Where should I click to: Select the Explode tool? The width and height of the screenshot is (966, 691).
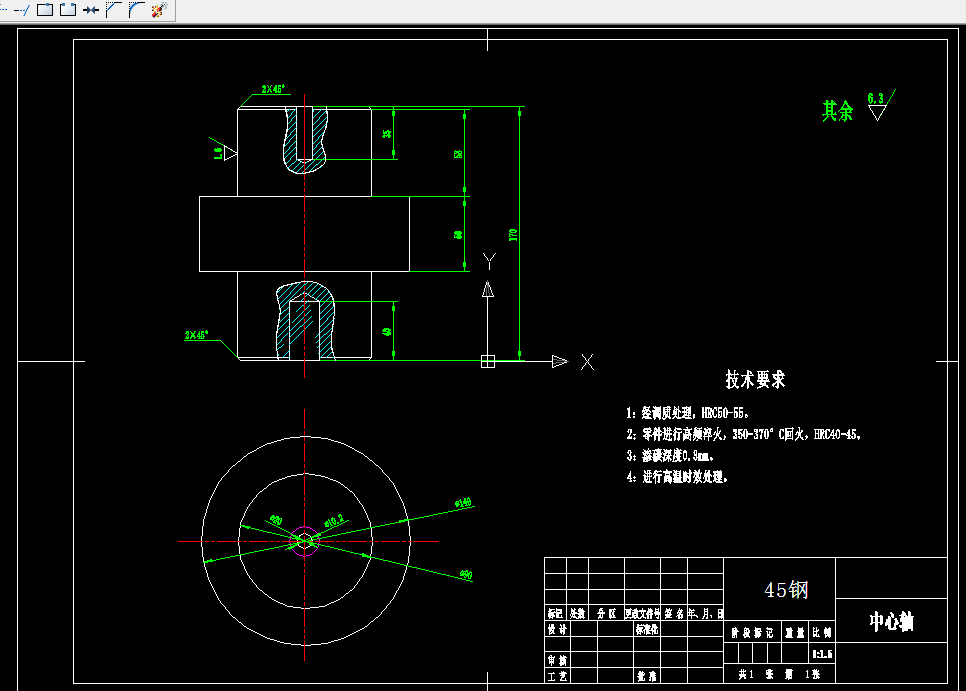point(159,10)
